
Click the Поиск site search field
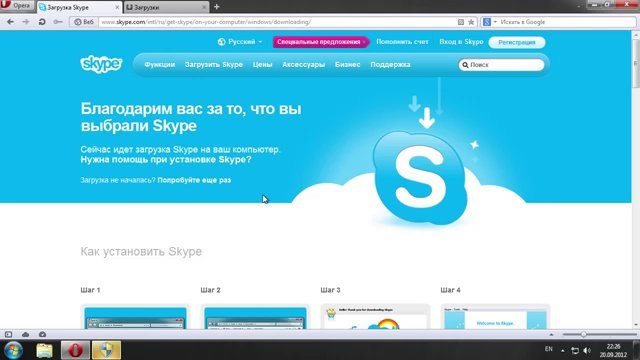501,65
